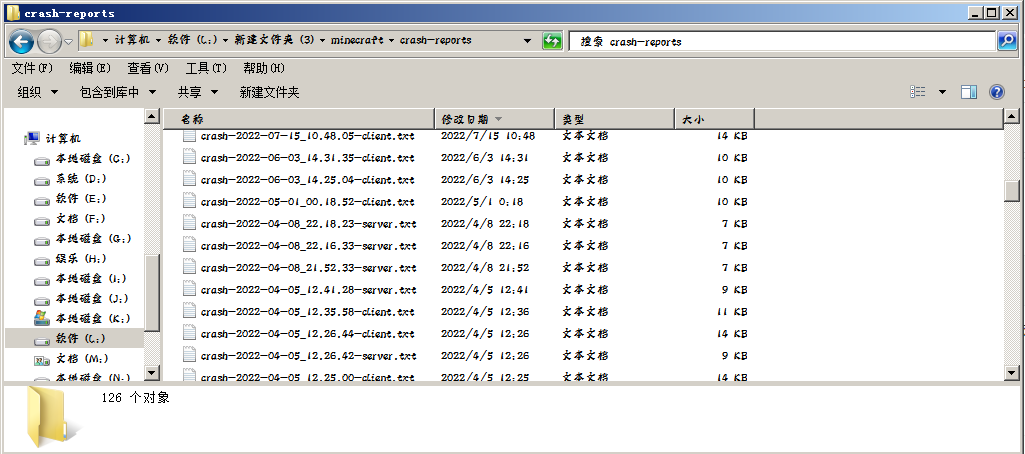Image resolution: width=1025 pixels, height=454 pixels.
Task: Sort by the 修改日期 column header
Action: [x=495, y=119]
